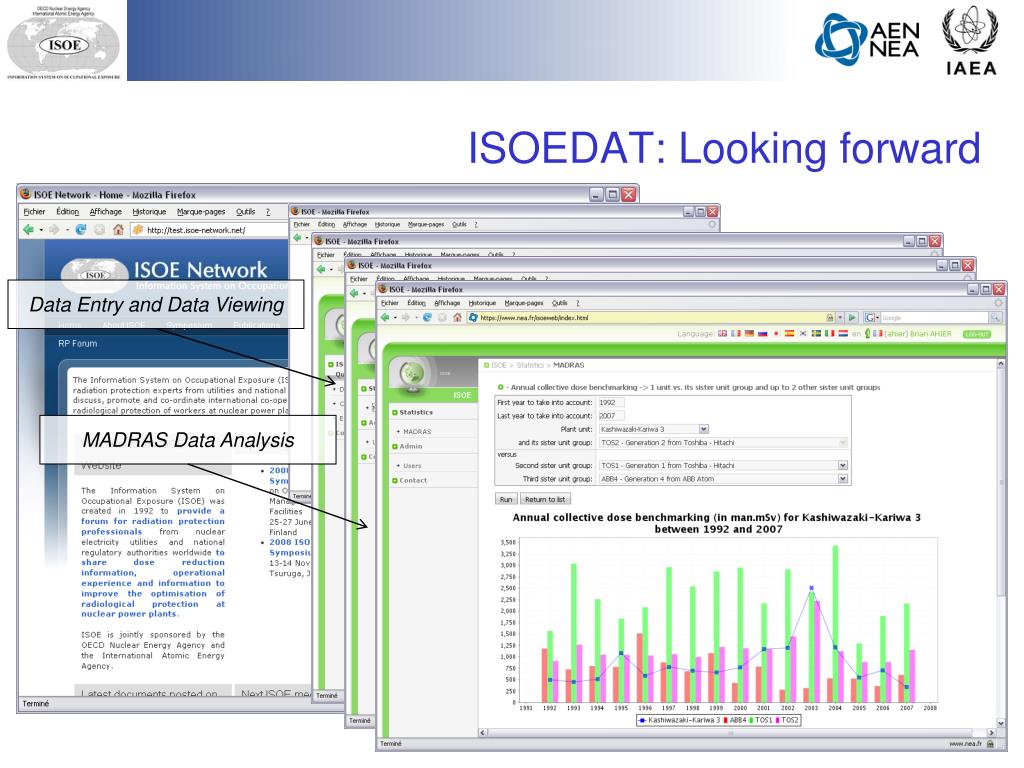Click the security padlock in the MADRAS window status bar

tap(991, 744)
